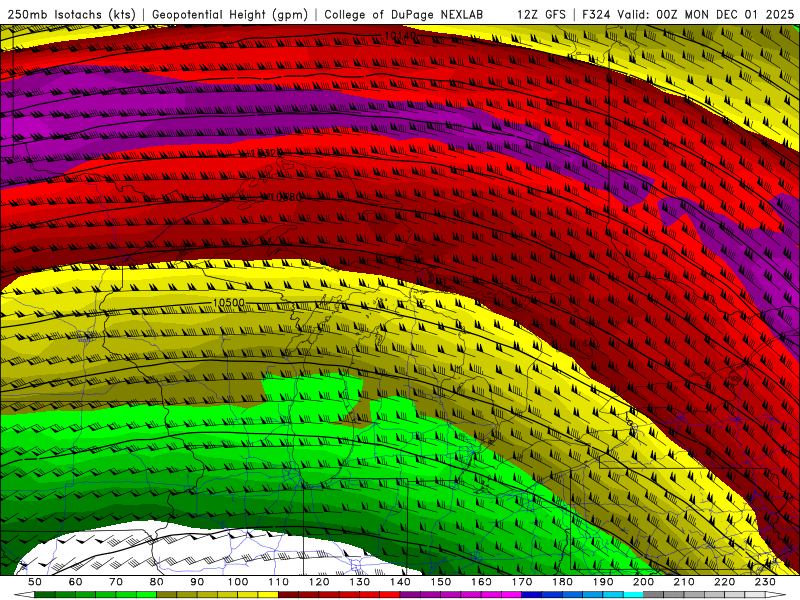
Task: Click the 100 value on the color scale
Action: tap(238, 582)
